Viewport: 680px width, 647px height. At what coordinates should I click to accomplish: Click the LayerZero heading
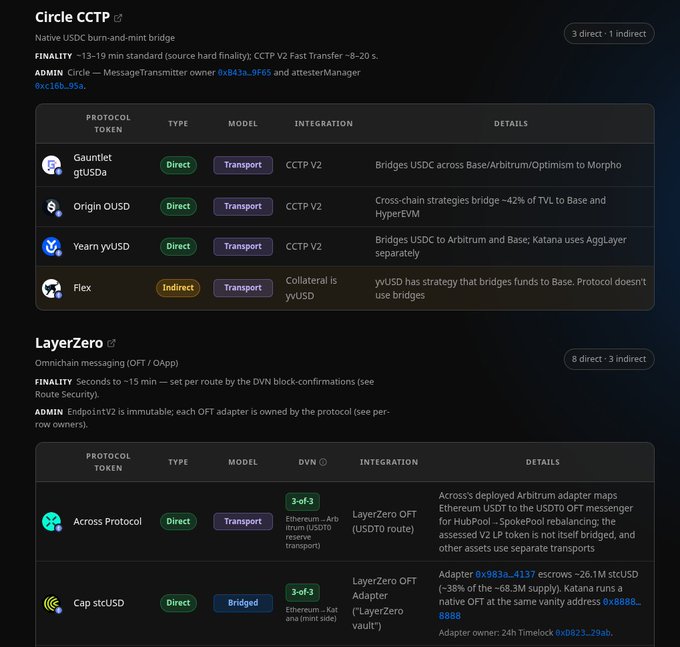pyautogui.click(x=69, y=343)
